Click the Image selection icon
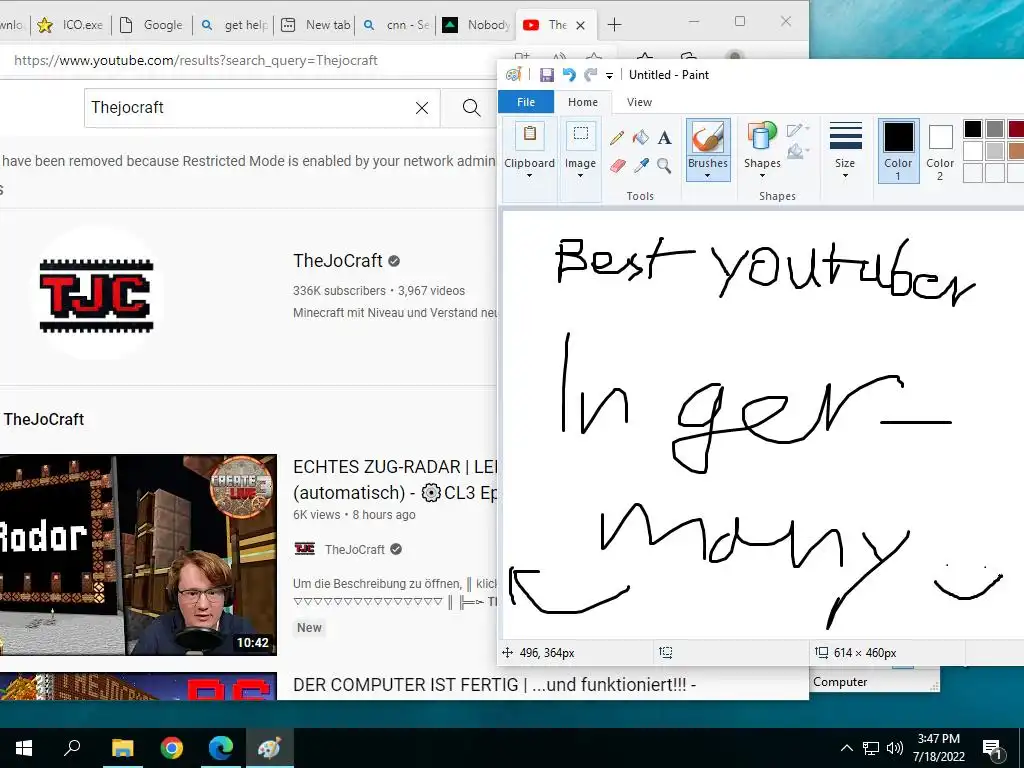The height and width of the screenshot is (768, 1024). point(580,136)
